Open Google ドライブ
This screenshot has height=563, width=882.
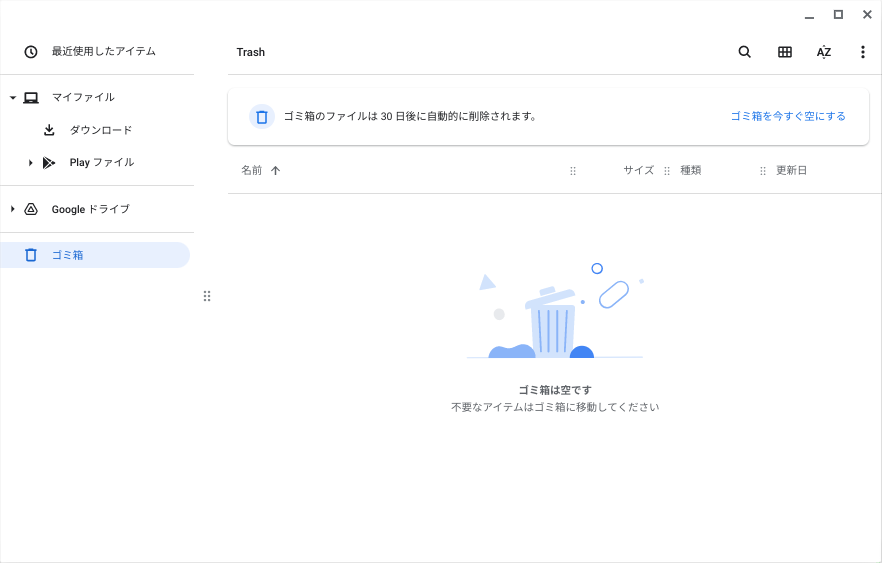click(x=91, y=209)
